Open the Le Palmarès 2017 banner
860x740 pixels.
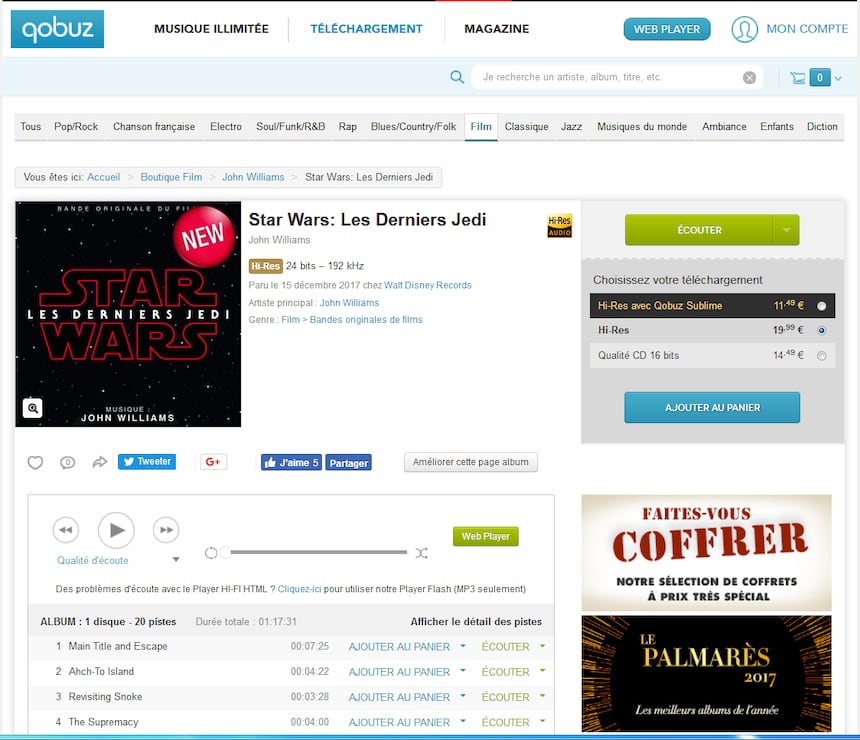pyautogui.click(x=706, y=674)
